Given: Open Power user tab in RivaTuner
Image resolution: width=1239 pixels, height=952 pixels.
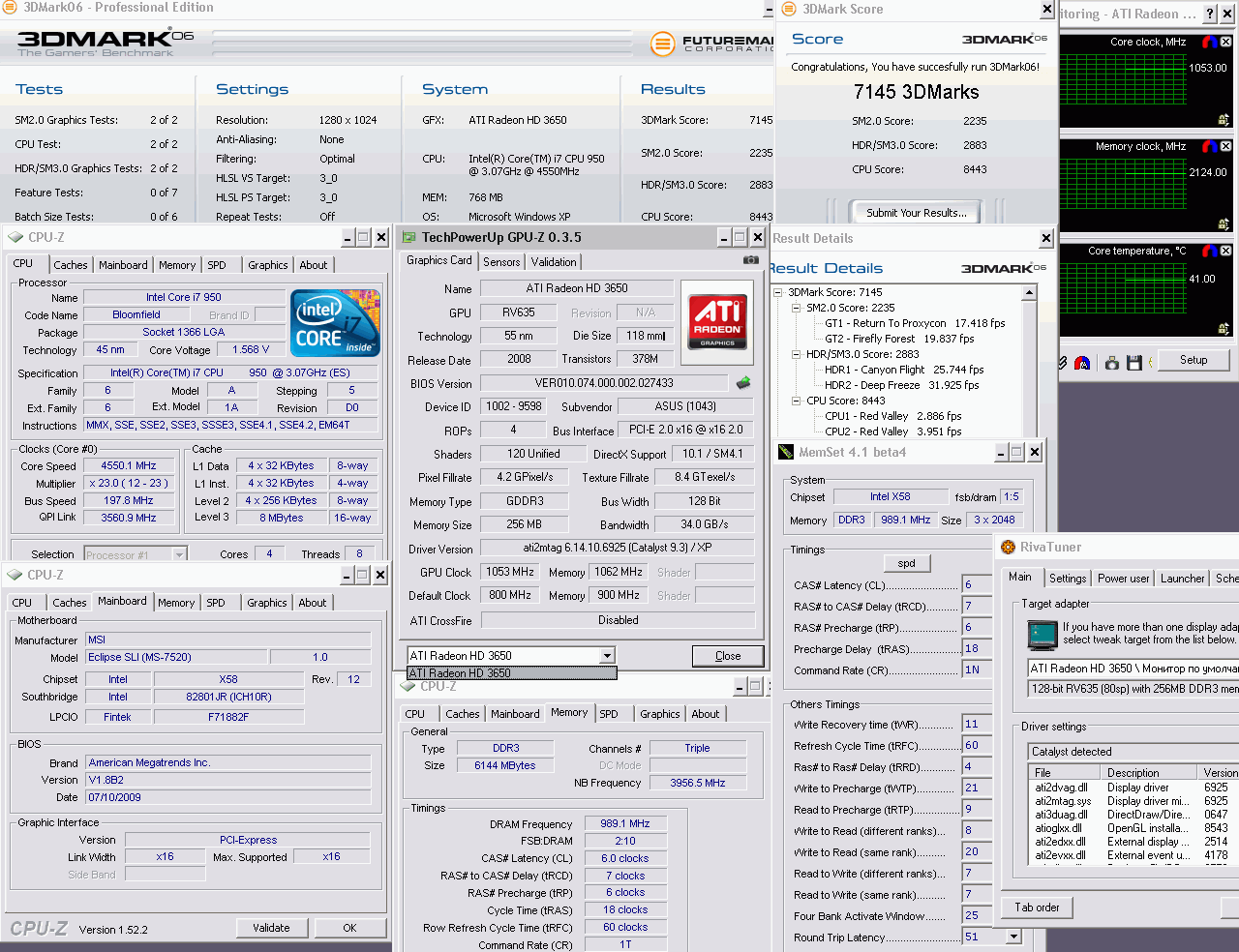Looking at the screenshot, I should pos(1124,579).
